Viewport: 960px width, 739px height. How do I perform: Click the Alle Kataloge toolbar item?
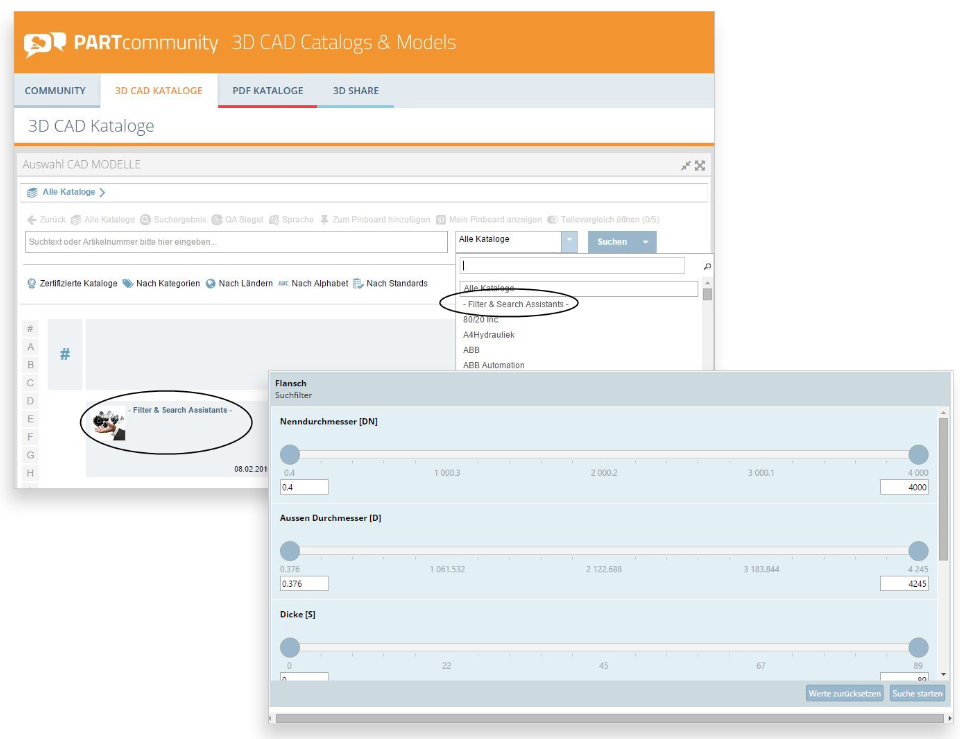pos(103,219)
